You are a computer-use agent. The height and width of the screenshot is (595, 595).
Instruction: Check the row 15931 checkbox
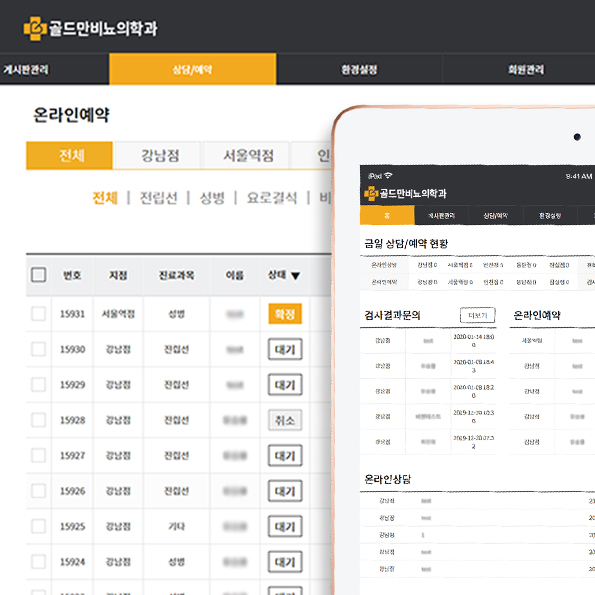(x=38, y=314)
